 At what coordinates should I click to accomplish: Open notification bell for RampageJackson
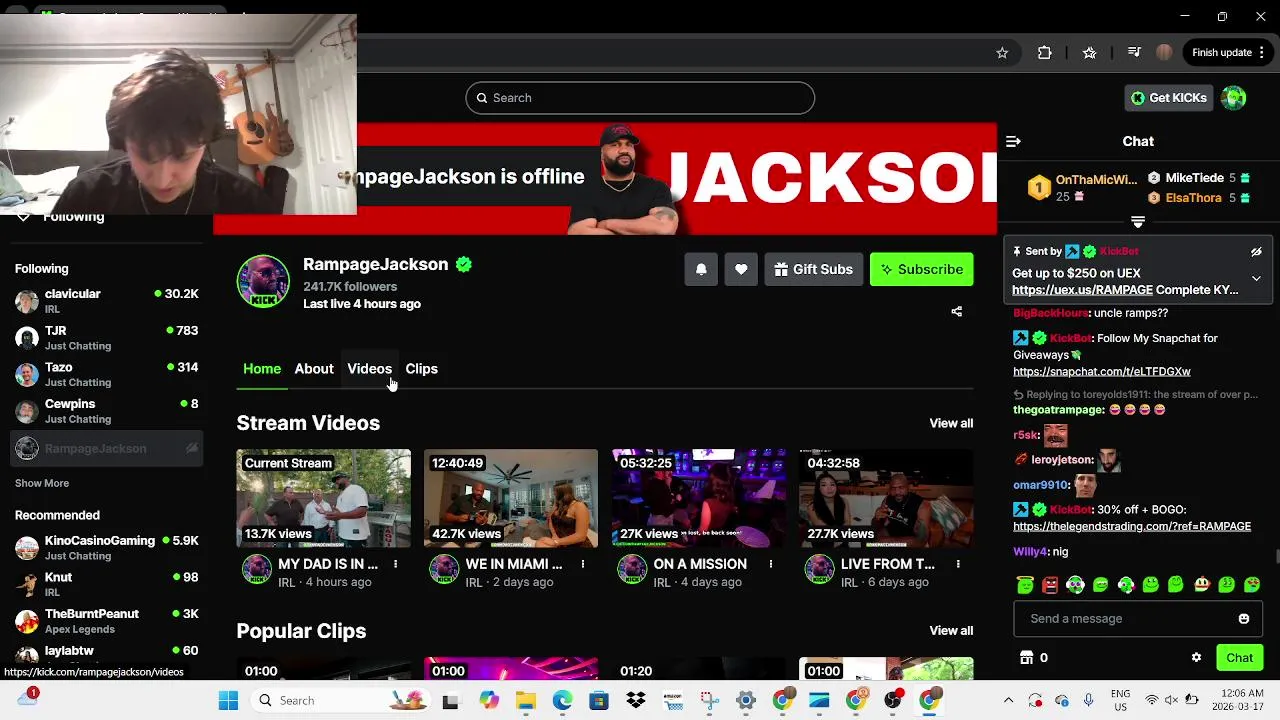(701, 269)
